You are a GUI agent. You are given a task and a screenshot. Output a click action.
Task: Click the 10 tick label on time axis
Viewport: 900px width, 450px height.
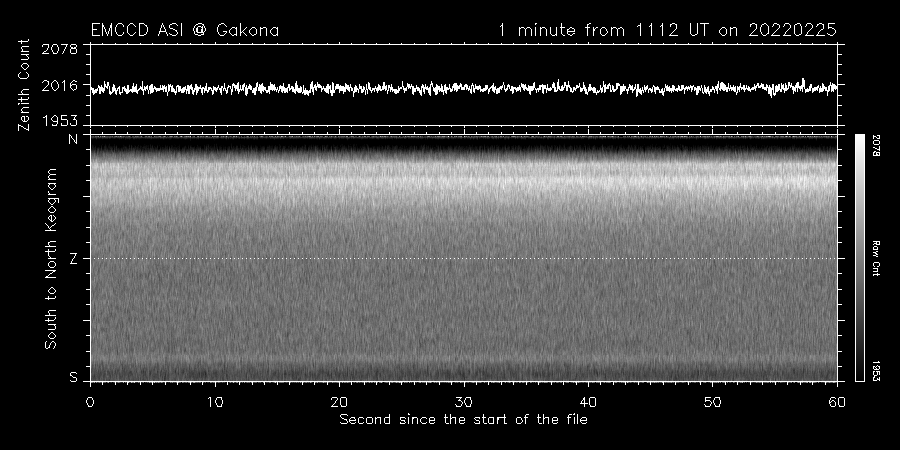tap(215, 402)
